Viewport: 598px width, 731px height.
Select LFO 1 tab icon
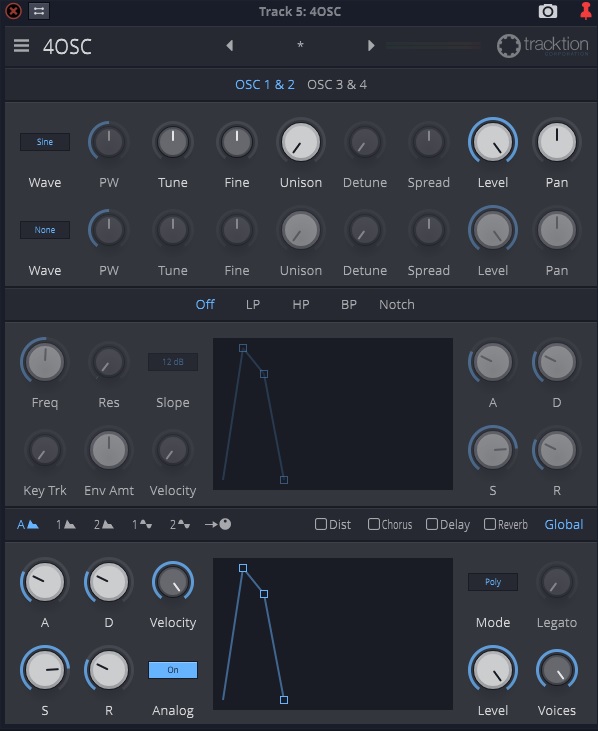pos(142,524)
